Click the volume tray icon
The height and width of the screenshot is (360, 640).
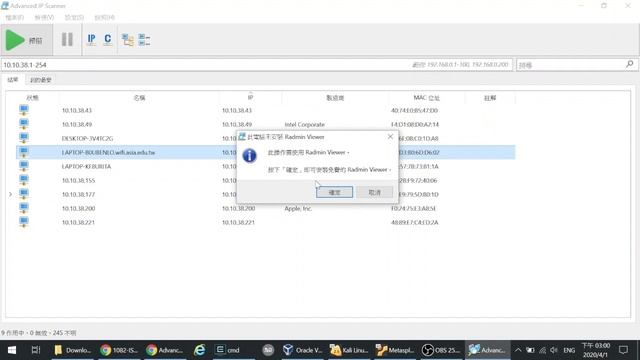point(554,350)
